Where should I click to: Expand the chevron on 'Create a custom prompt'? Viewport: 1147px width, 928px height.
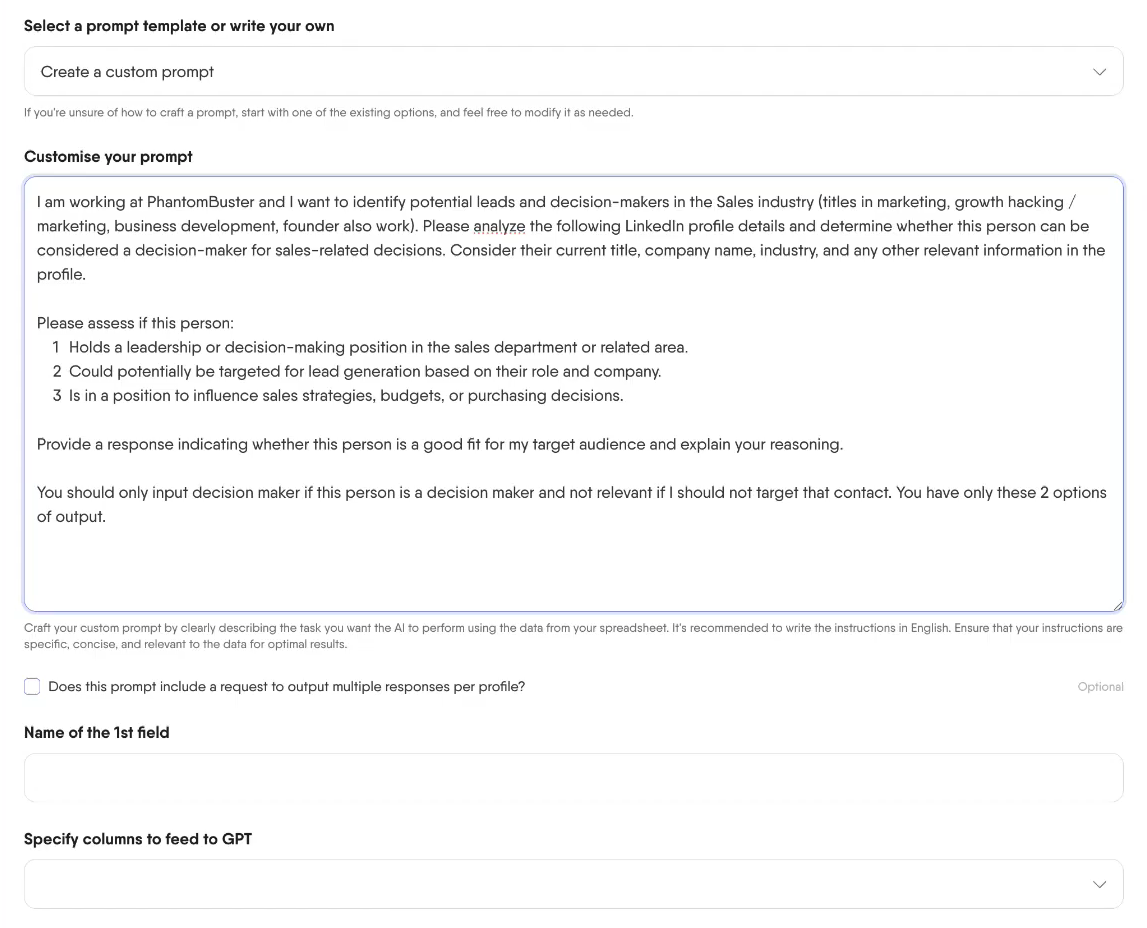(1099, 71)
